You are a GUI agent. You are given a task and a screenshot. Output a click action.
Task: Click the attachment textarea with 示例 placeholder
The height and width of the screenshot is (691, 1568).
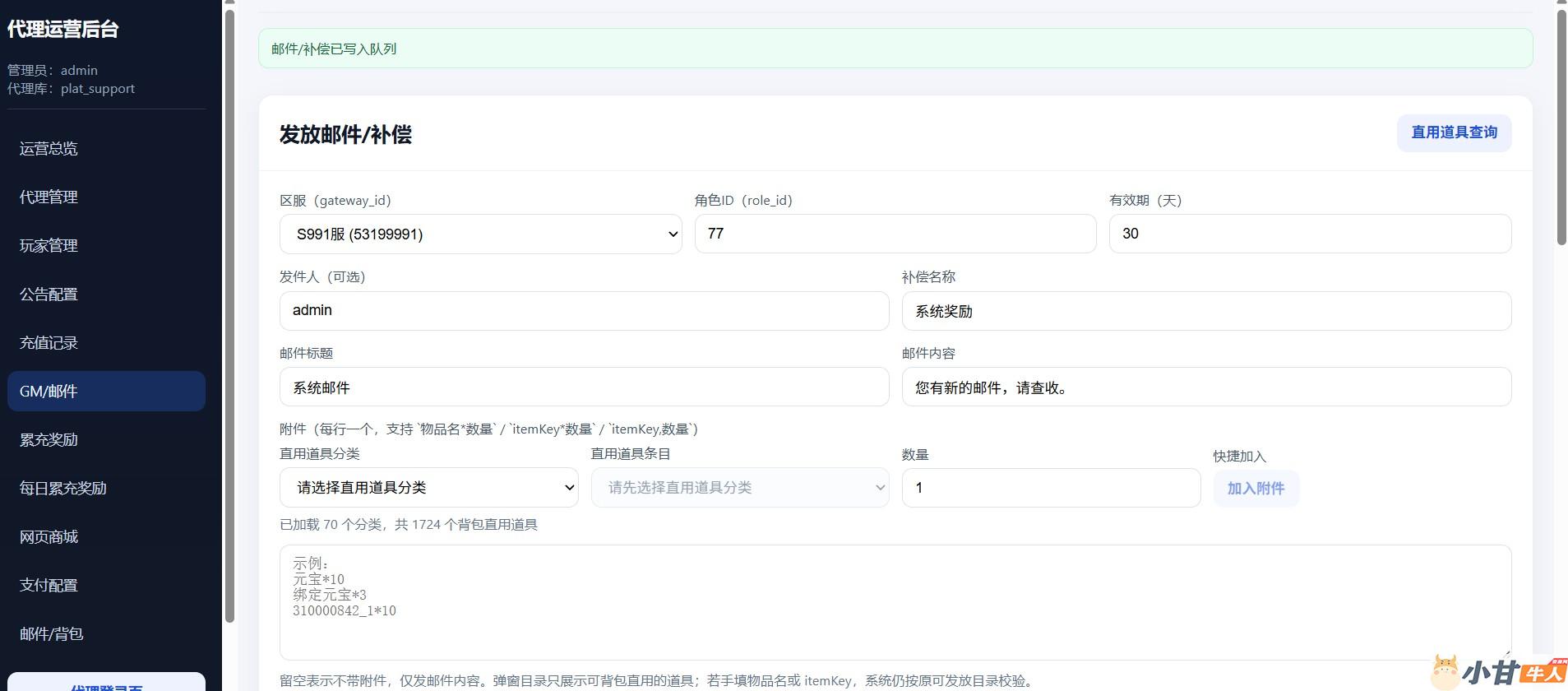895,602
